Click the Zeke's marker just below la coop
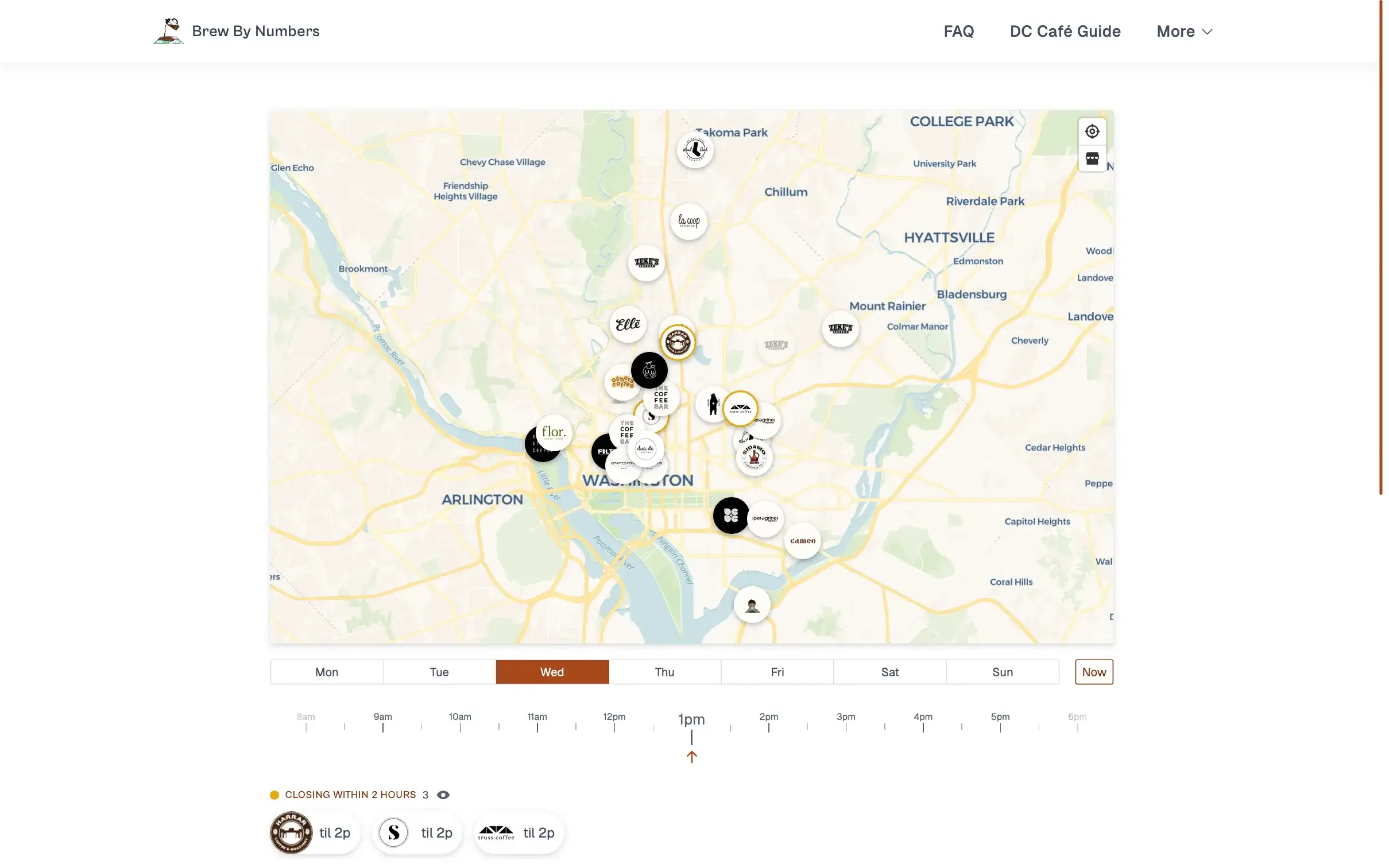Viewport: 1389px width, 868px height. (x=646, y=263)
